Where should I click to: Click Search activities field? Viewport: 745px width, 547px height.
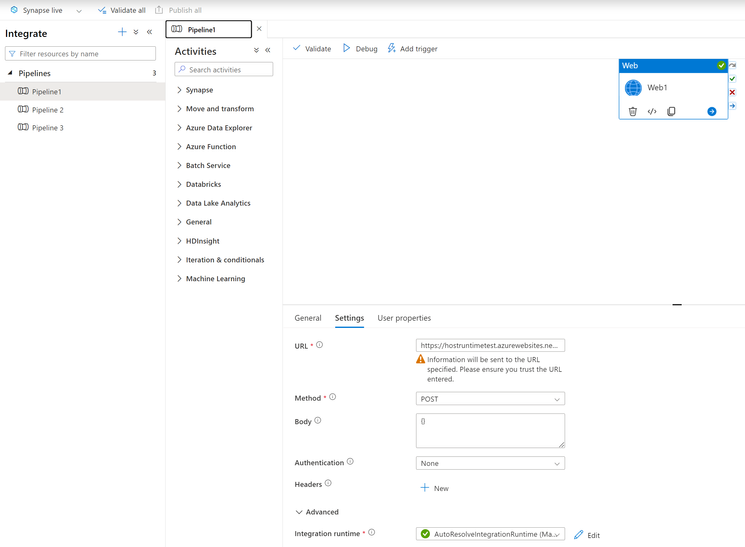pos(224,69)
